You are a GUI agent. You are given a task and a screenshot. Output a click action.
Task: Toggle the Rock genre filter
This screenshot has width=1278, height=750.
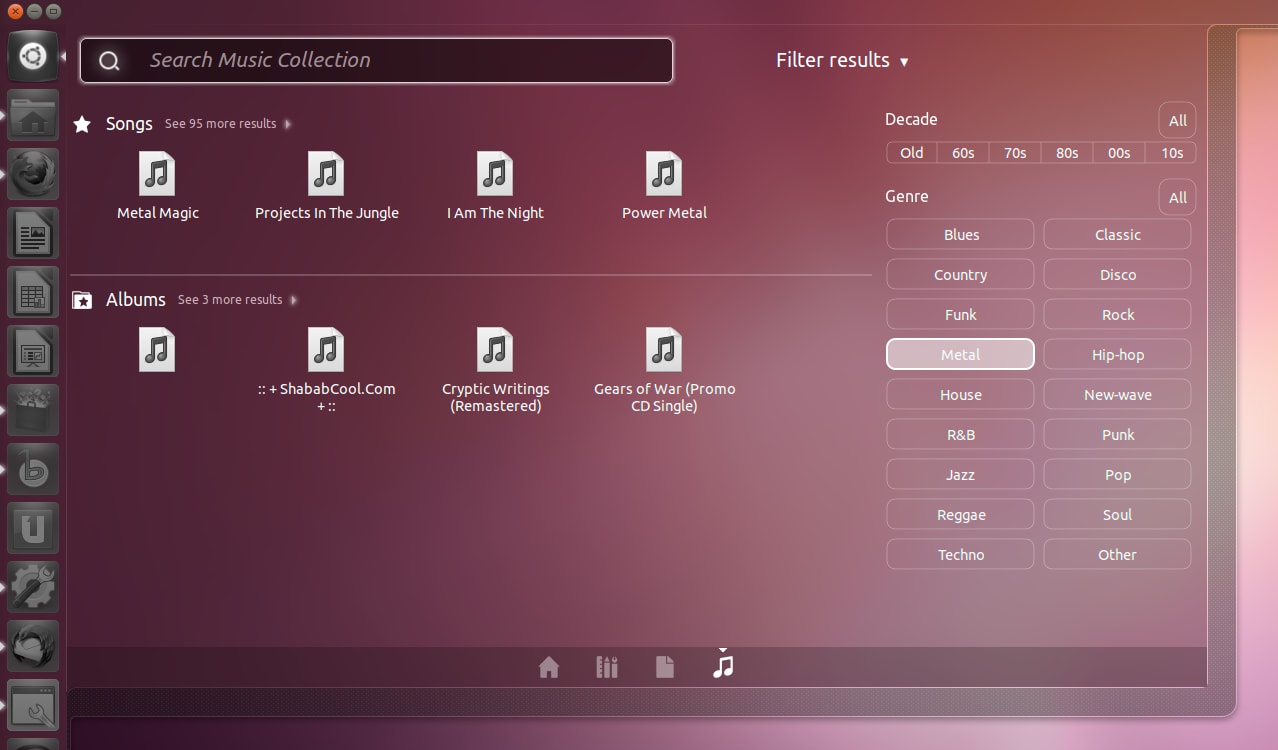tap(1117, 315)
